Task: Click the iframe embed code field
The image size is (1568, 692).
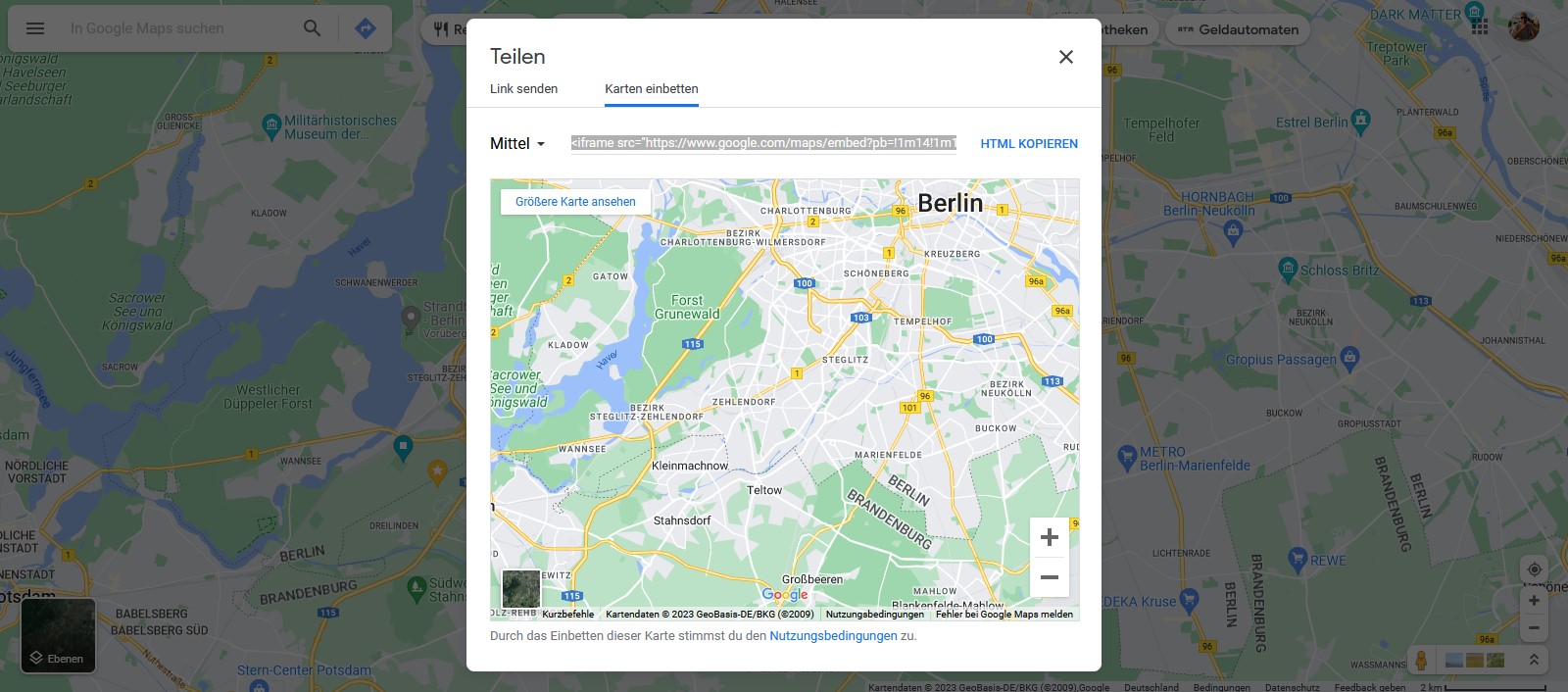Action: click(763, 143)
